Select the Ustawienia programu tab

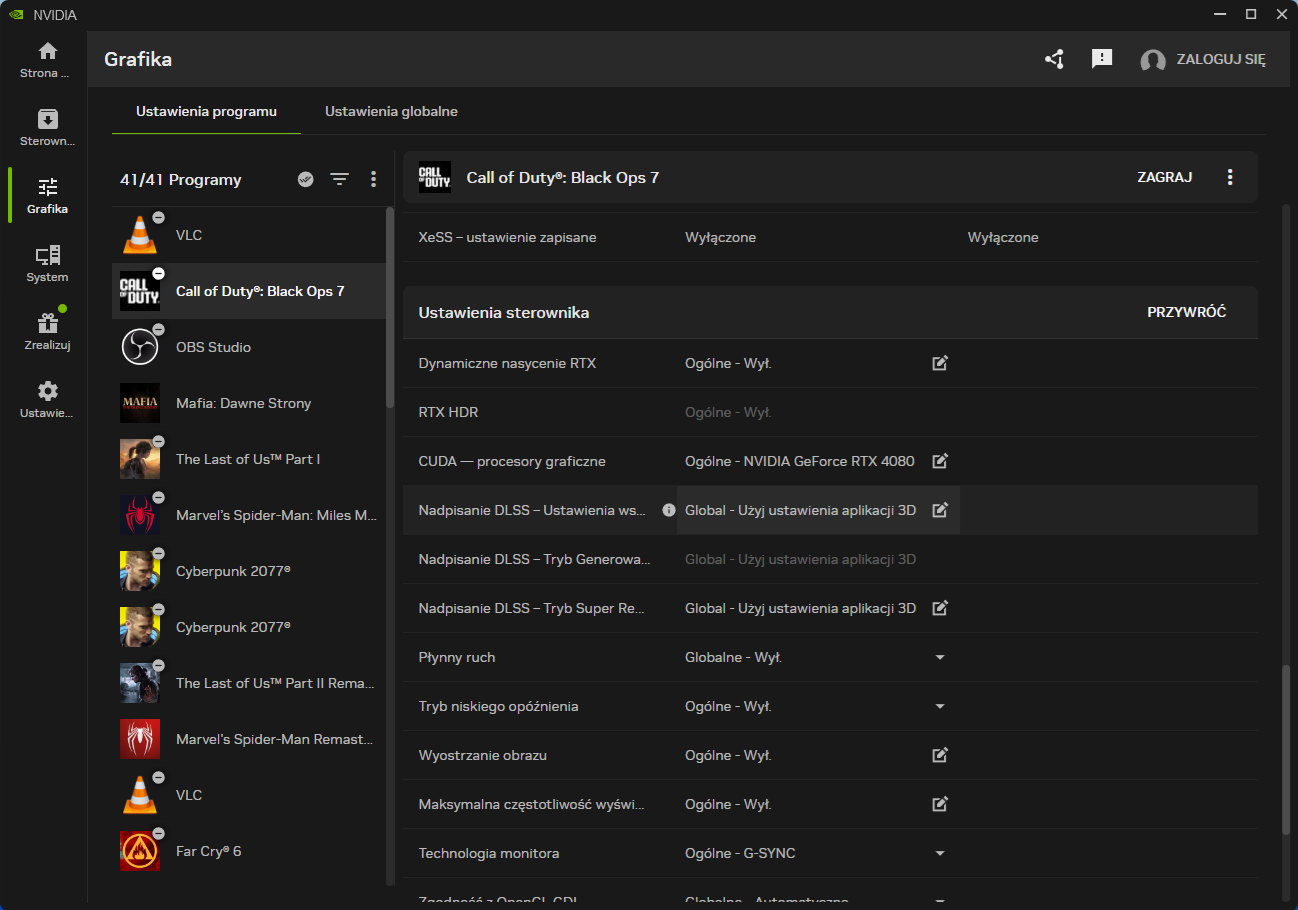206,111
